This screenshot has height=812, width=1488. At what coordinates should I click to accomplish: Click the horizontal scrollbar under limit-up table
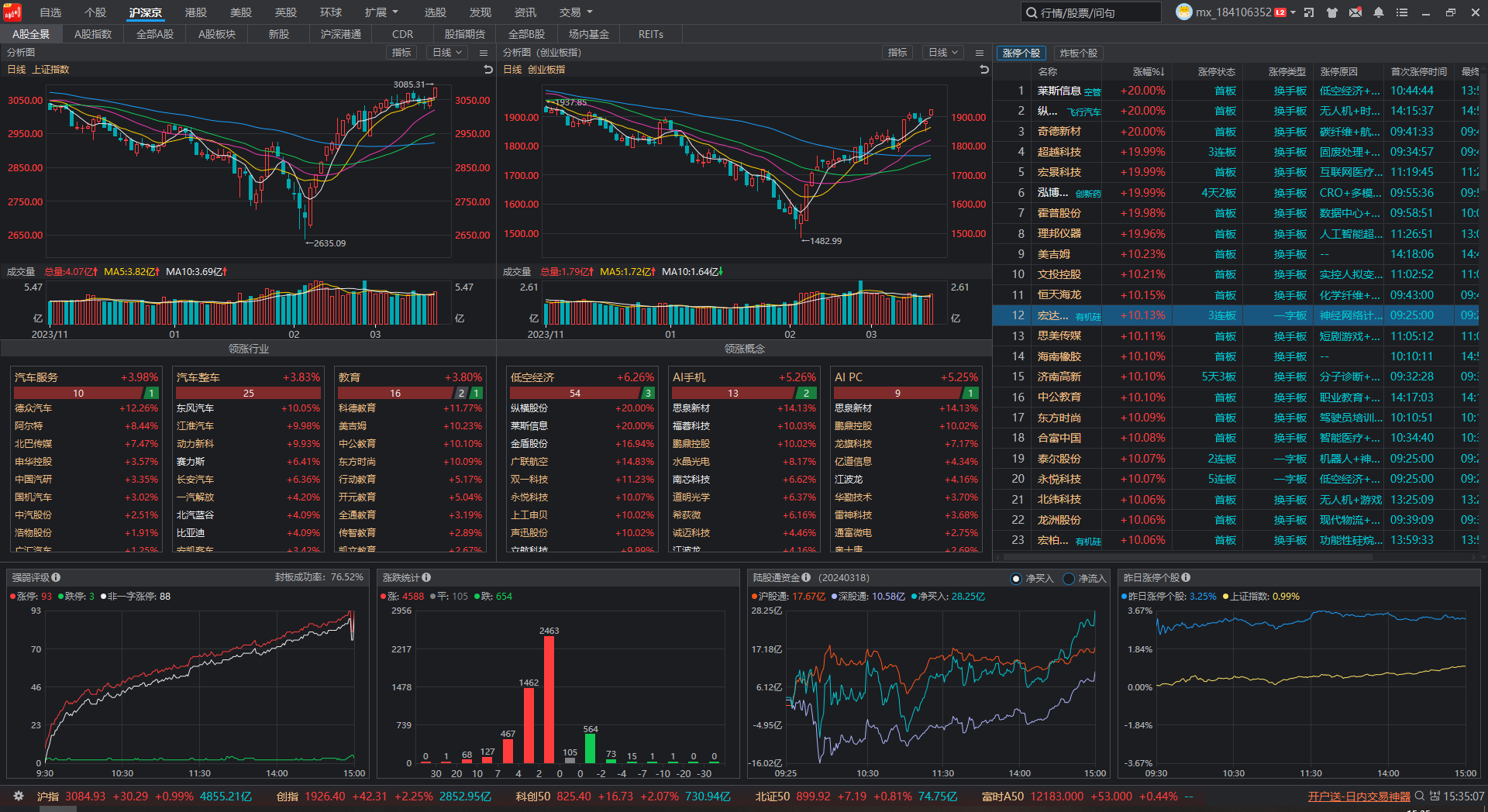coord(1188,556)
